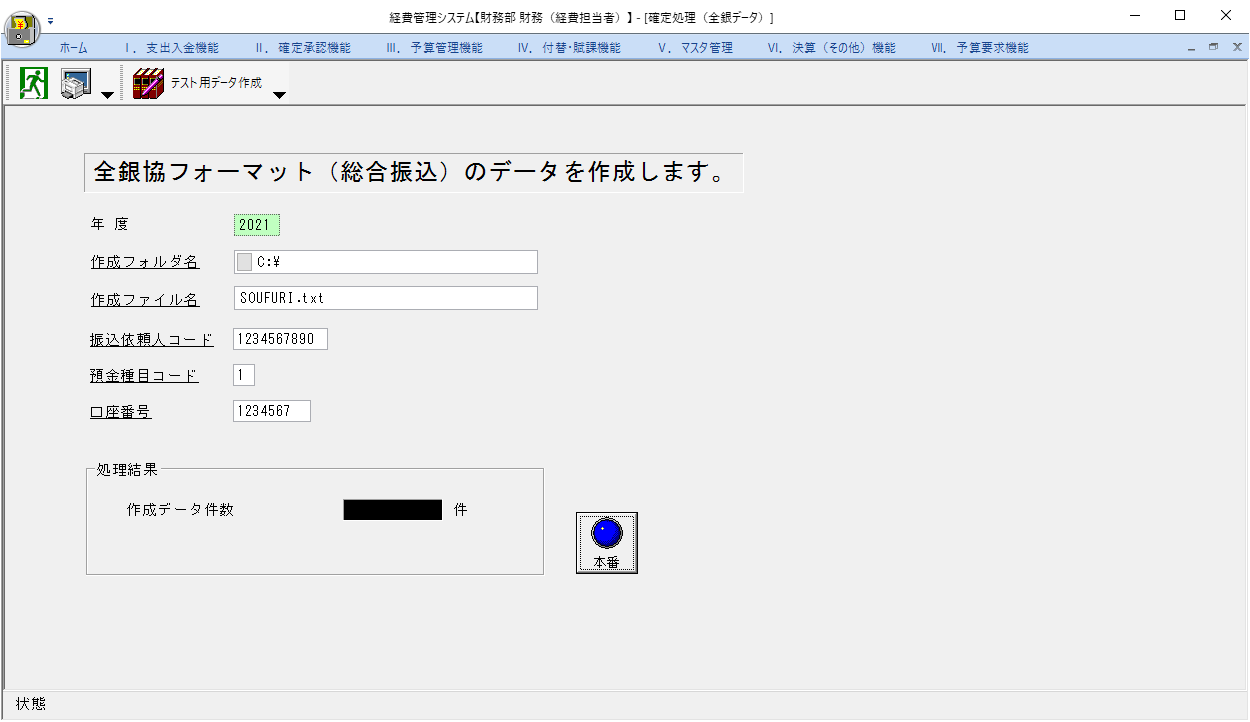Close the main application window

[x=1226, y=16]
